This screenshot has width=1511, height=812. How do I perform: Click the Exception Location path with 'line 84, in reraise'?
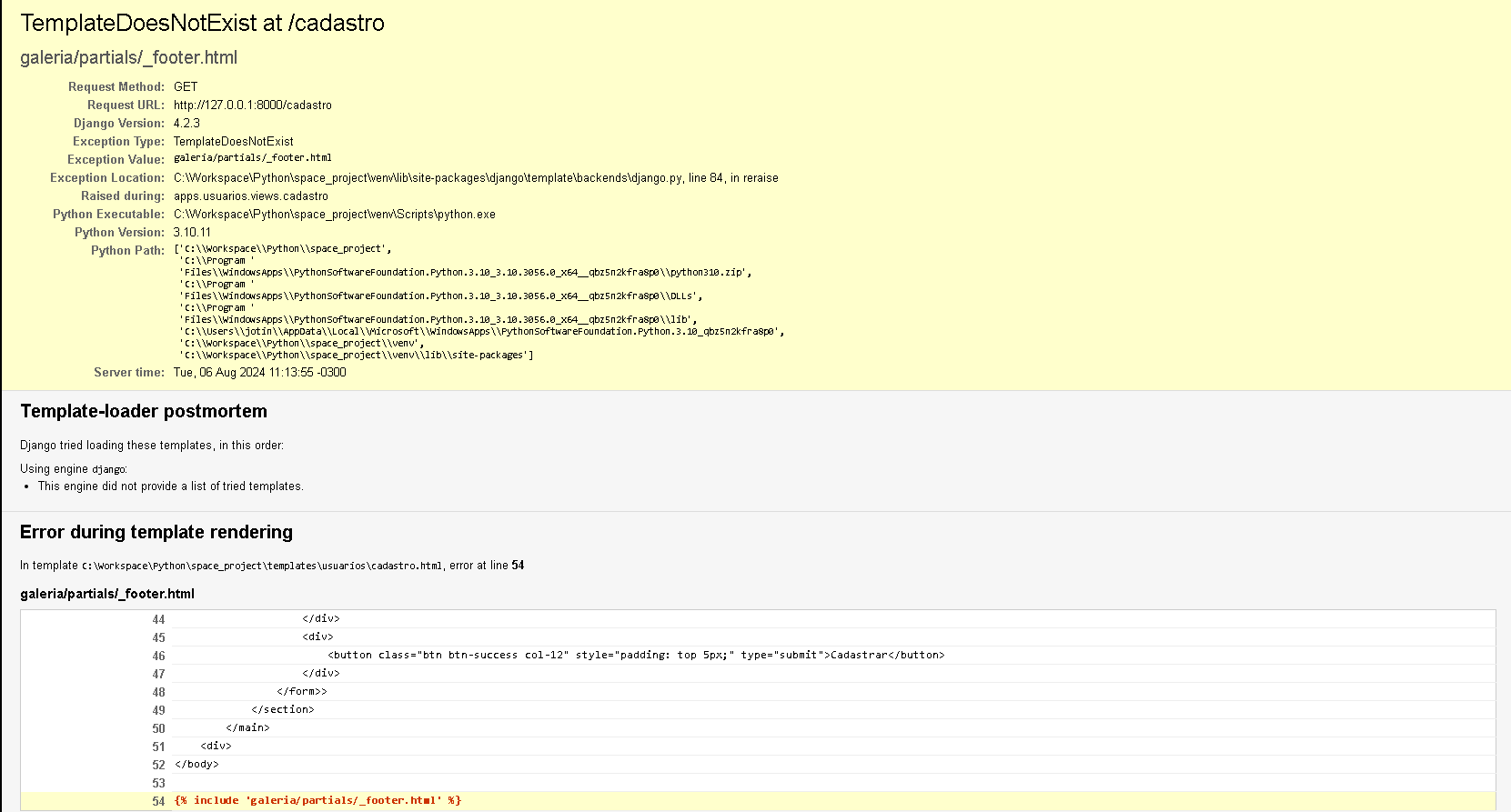click(476, 177)
